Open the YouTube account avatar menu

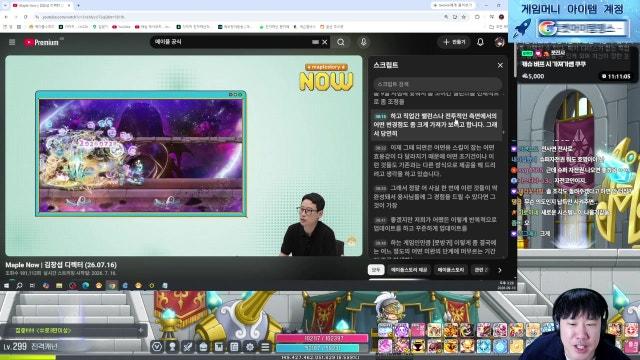(500, 42)
